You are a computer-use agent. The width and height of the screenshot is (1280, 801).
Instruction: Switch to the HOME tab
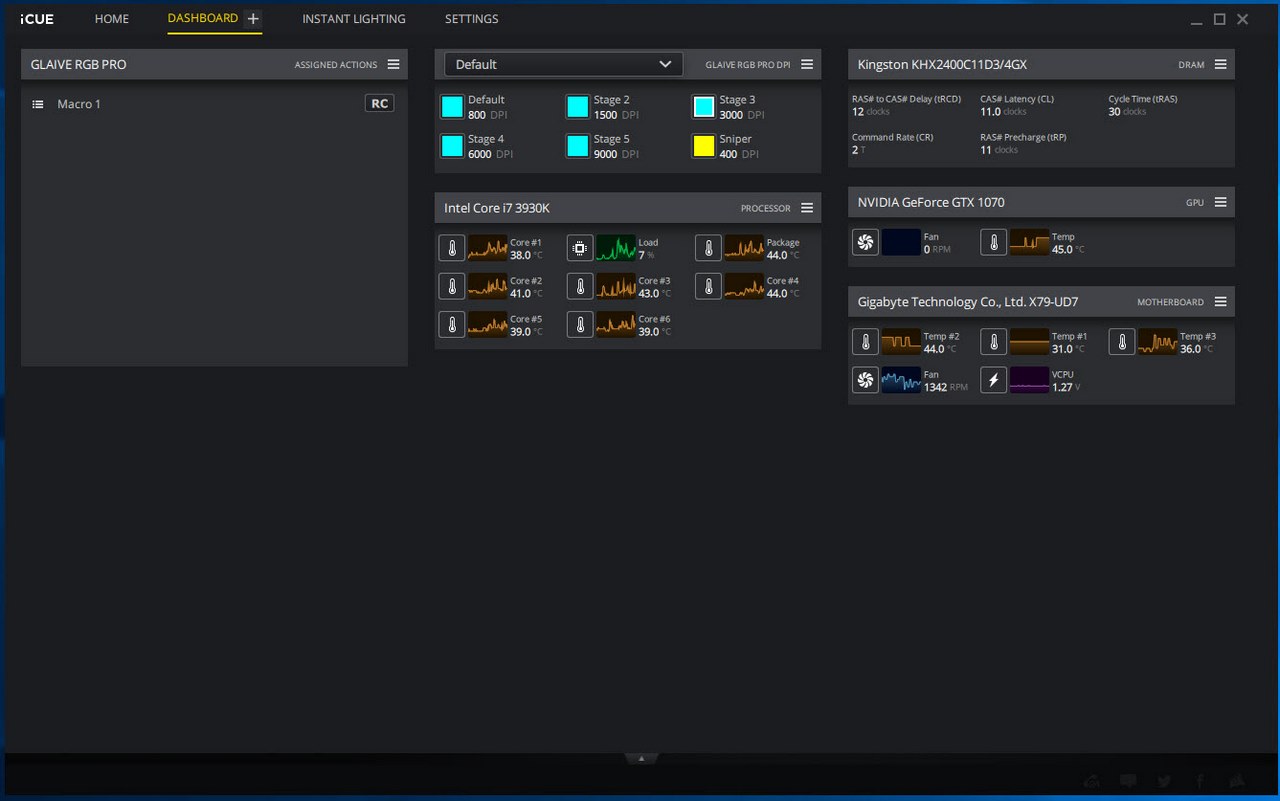112,19
